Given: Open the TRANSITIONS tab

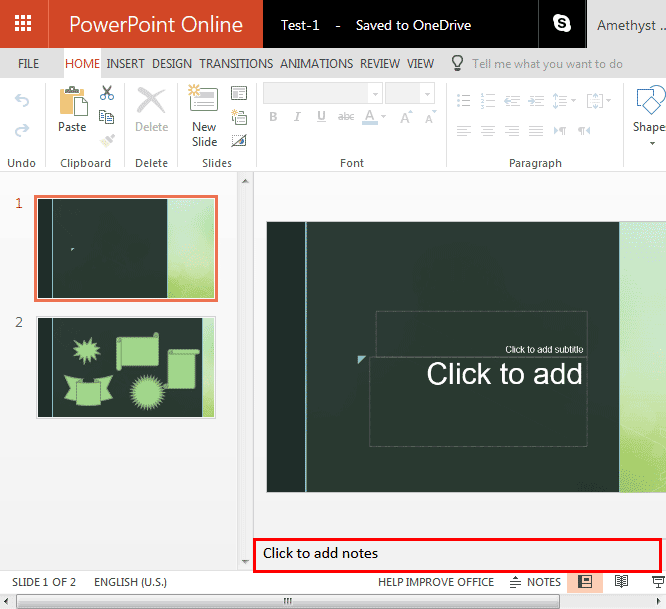Looking at the screenshot, I should coord(236,64).
